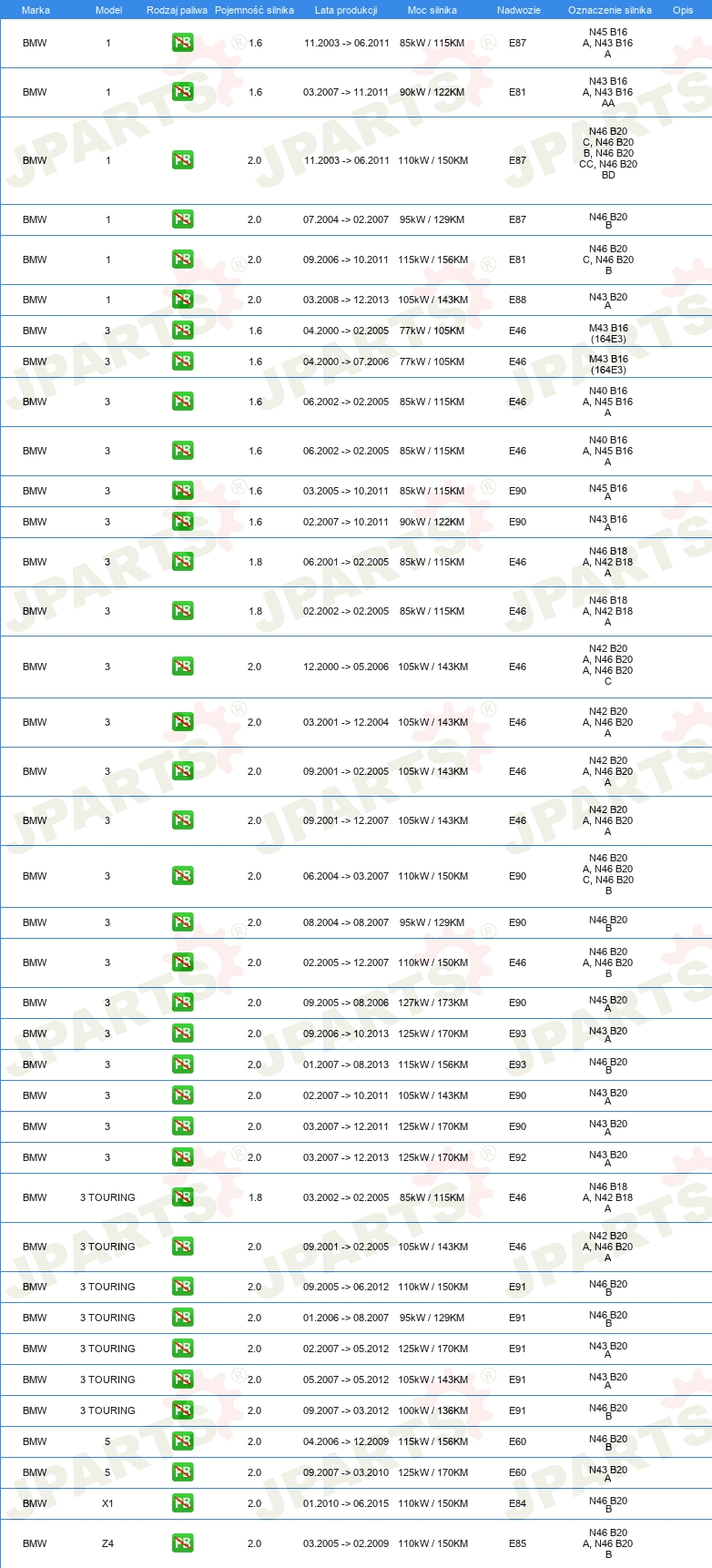This screenshot has height=1568, width=712.
Task: Select the E84 body code cell
Action: 517,1503
